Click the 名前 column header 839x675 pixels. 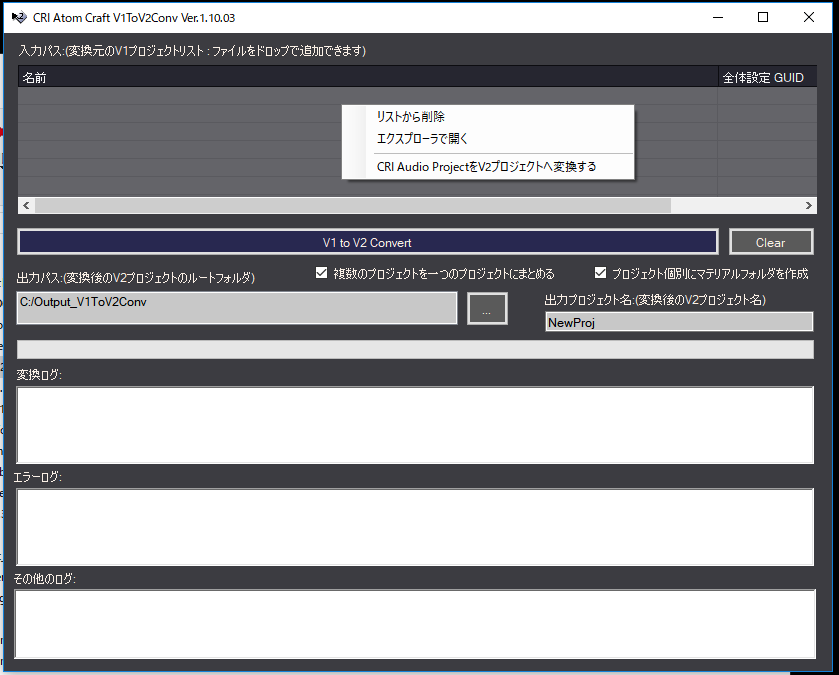coord(368,78)
